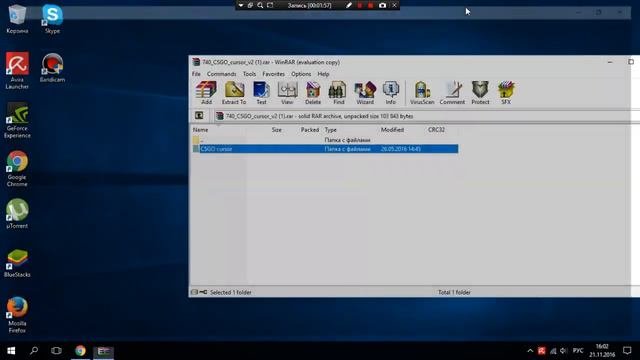This screenshot has height=360, width=640.
Task: Open Skype desktop shortcut
Action: pos(52,19)
